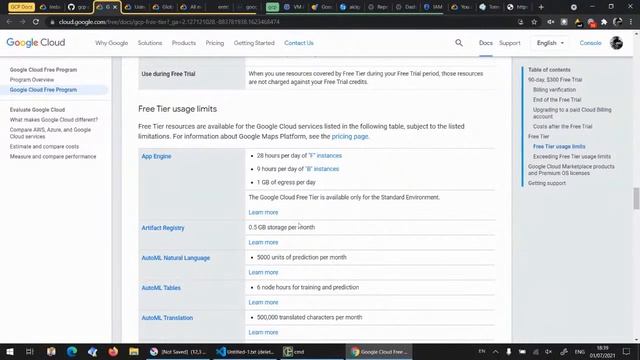Open the Why Google menu

[x=111, y=43]
